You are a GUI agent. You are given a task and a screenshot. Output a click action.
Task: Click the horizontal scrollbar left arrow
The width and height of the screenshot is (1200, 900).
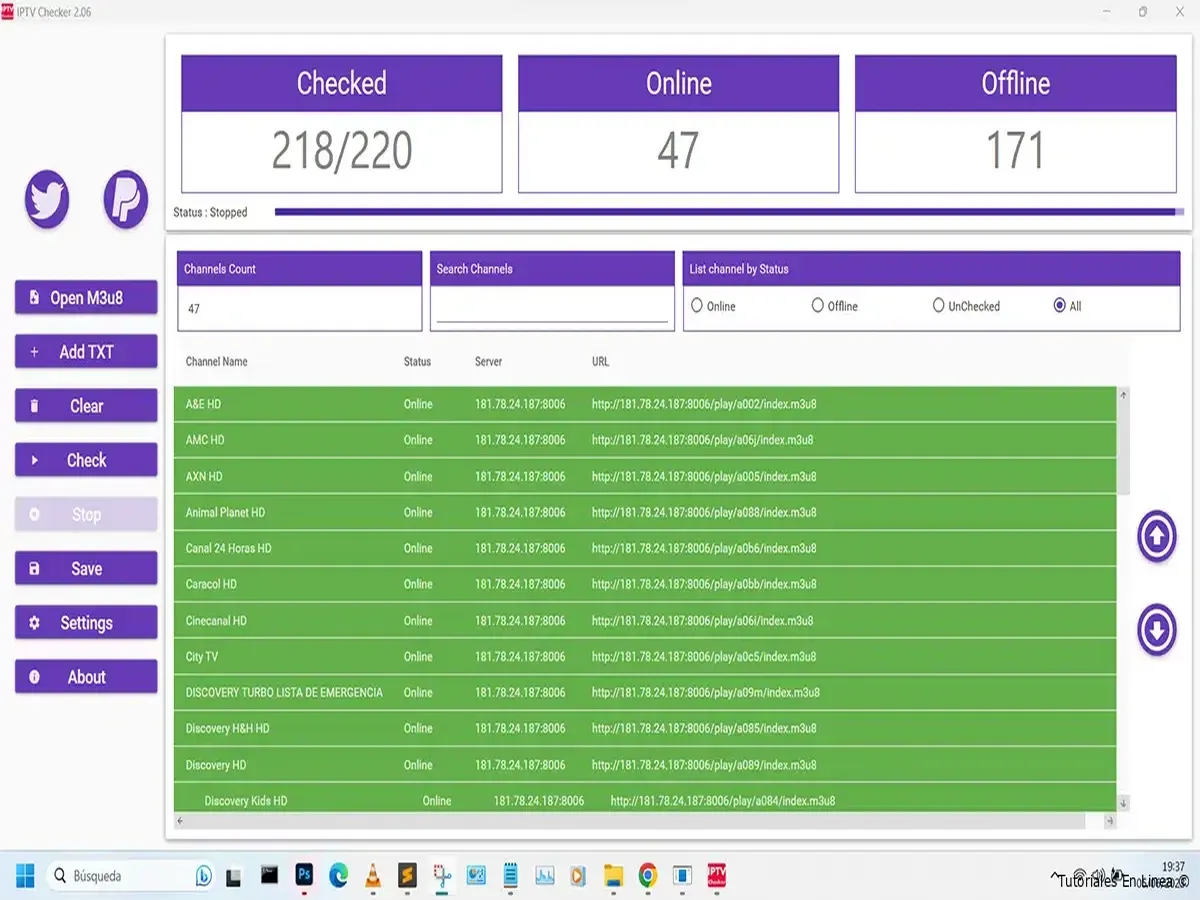pyautogui.click(x=180, y=821)
